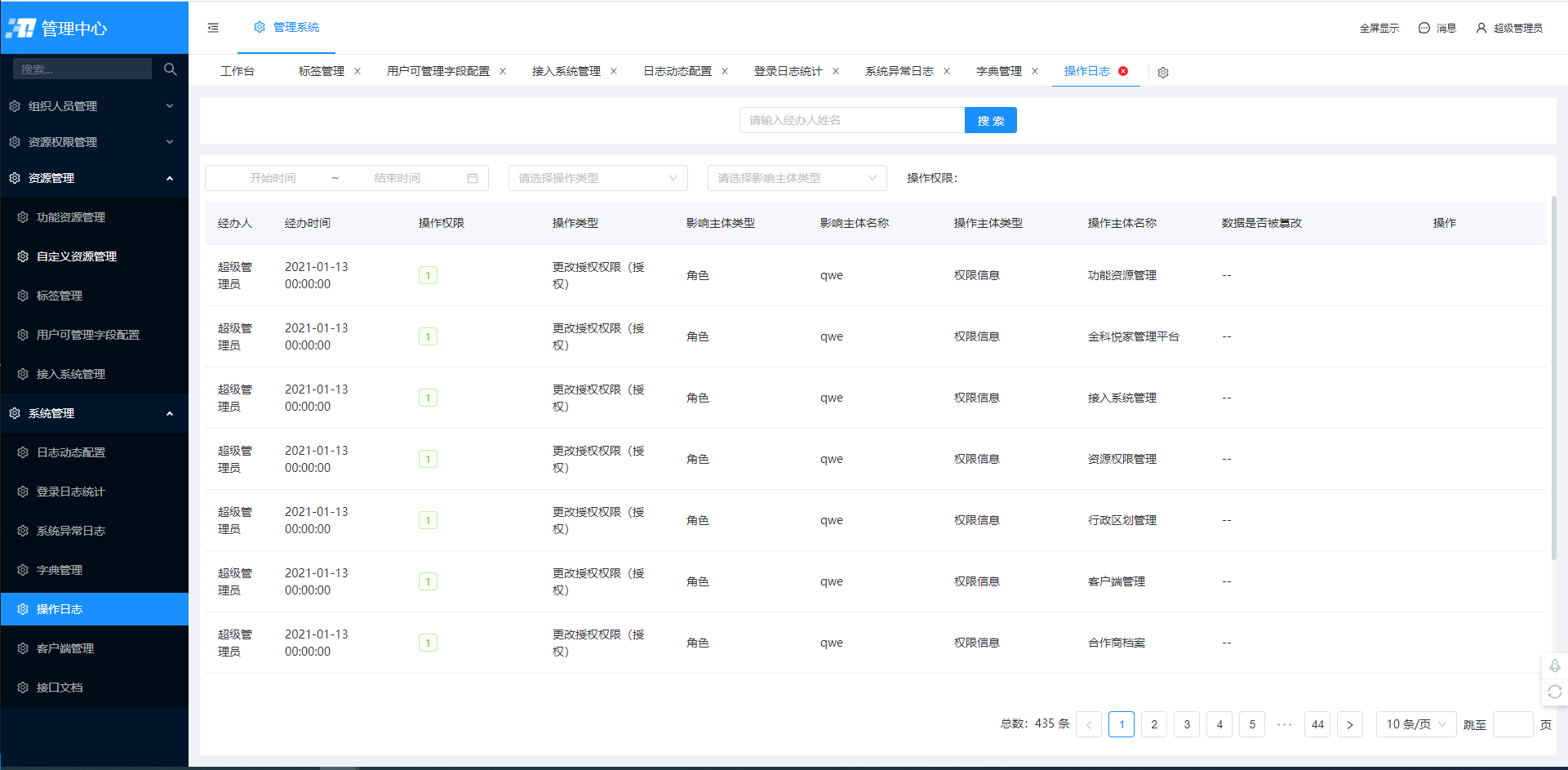Click the 数据是否被篡改 column header
The width and height of the screenshot is (1568, 770).
(1262, 223)
